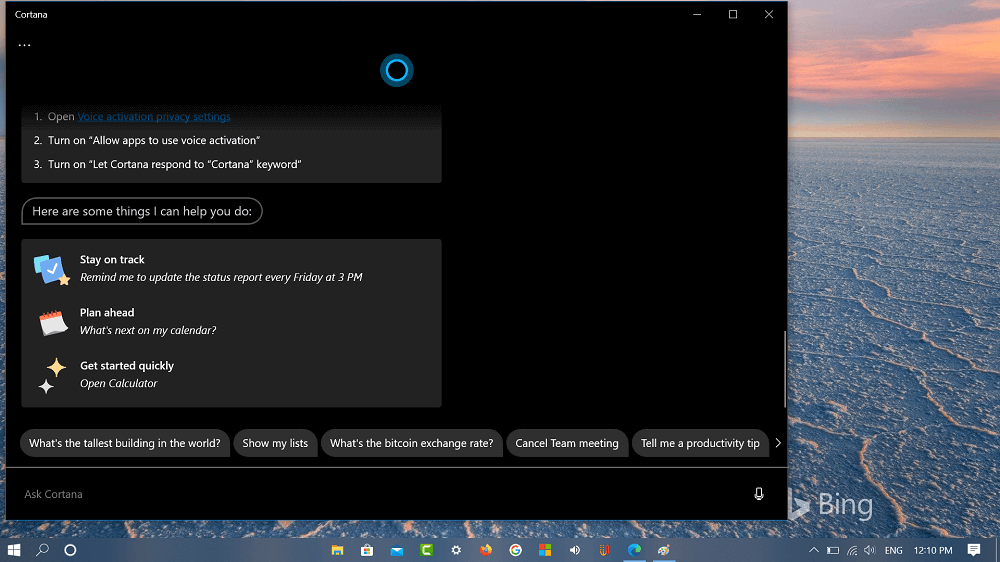Viewport: 1000px width, 562px height.
Task: Click the Cortana circle logo
Action: (x=397, y=70)
